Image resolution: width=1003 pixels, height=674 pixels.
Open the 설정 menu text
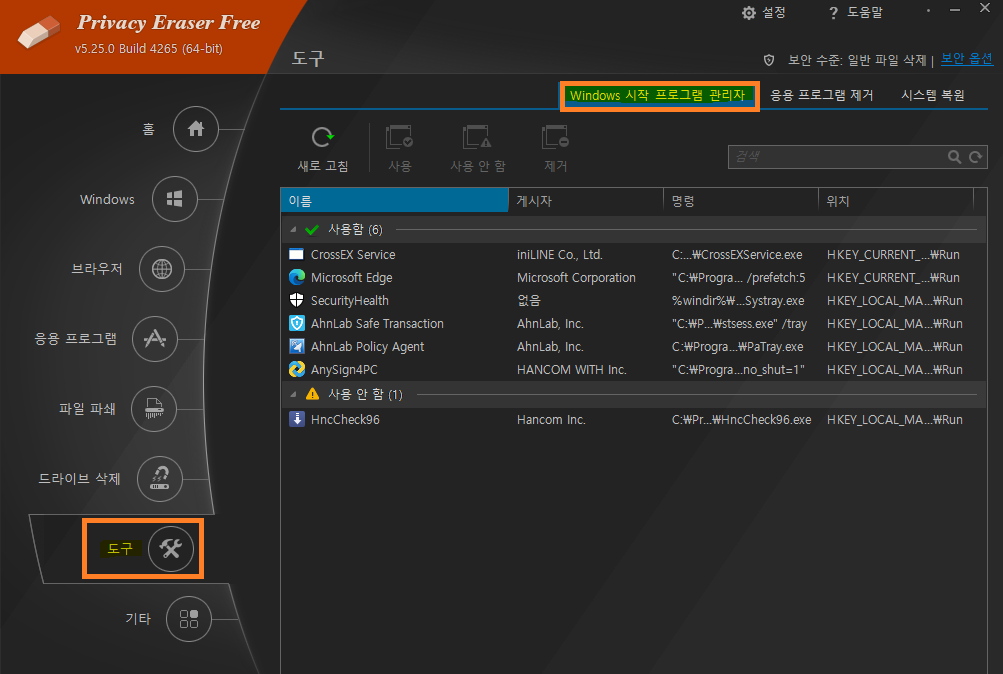pos(774,13)
